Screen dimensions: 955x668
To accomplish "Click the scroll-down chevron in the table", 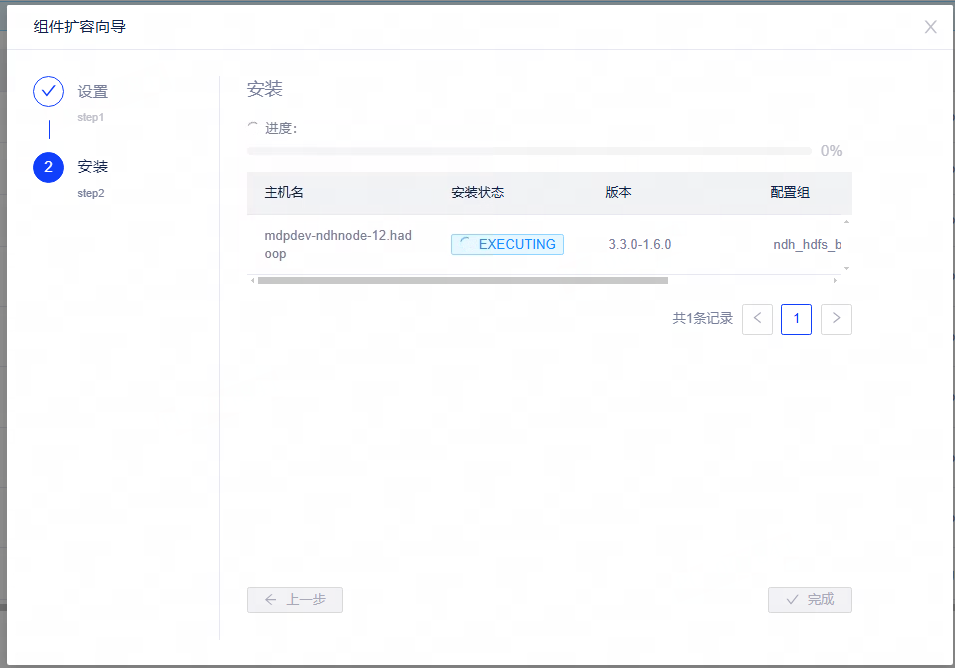I will (x=845, y=268).
